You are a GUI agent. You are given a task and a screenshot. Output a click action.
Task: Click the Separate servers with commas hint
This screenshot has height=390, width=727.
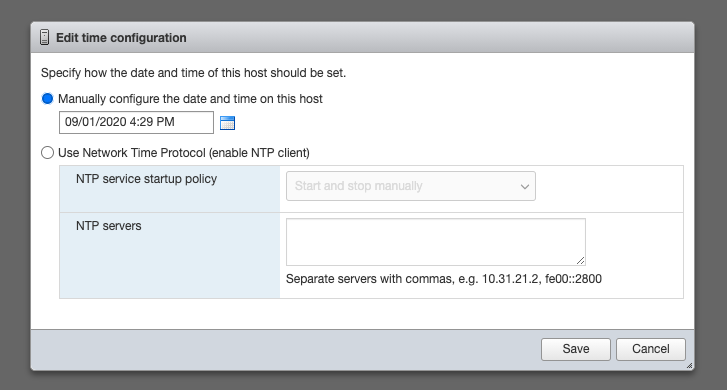click(x=444, y=279)
